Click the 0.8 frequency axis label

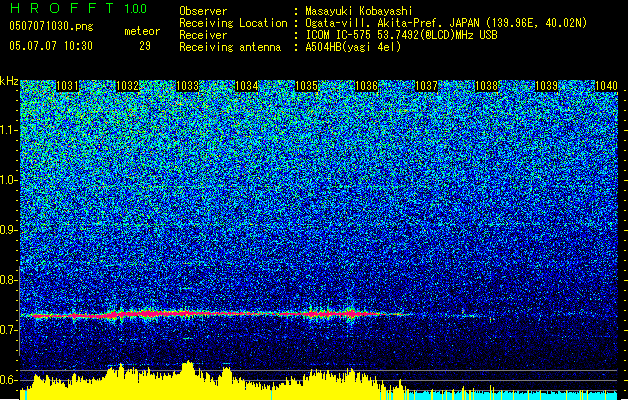tap(8, 280)
